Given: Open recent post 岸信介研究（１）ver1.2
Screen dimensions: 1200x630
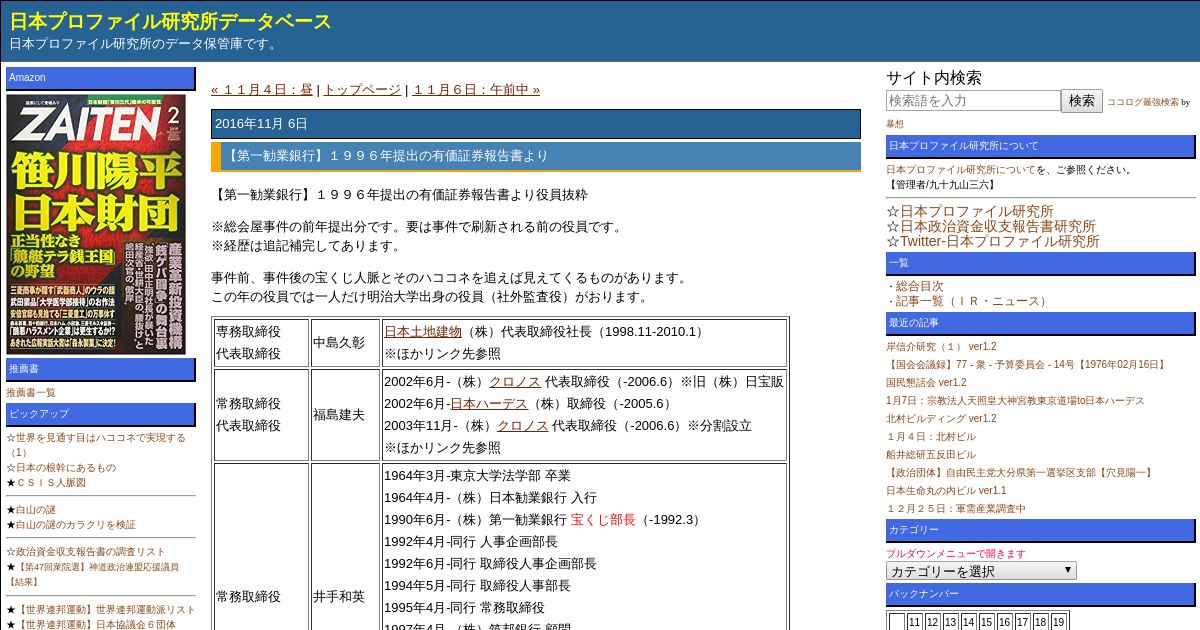Looking at the screenshot, I should coord(941,347).
